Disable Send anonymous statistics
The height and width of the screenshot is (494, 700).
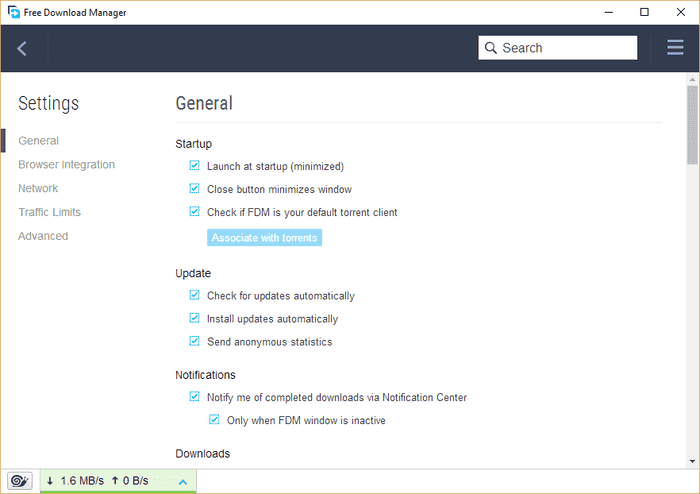[195, 342]
